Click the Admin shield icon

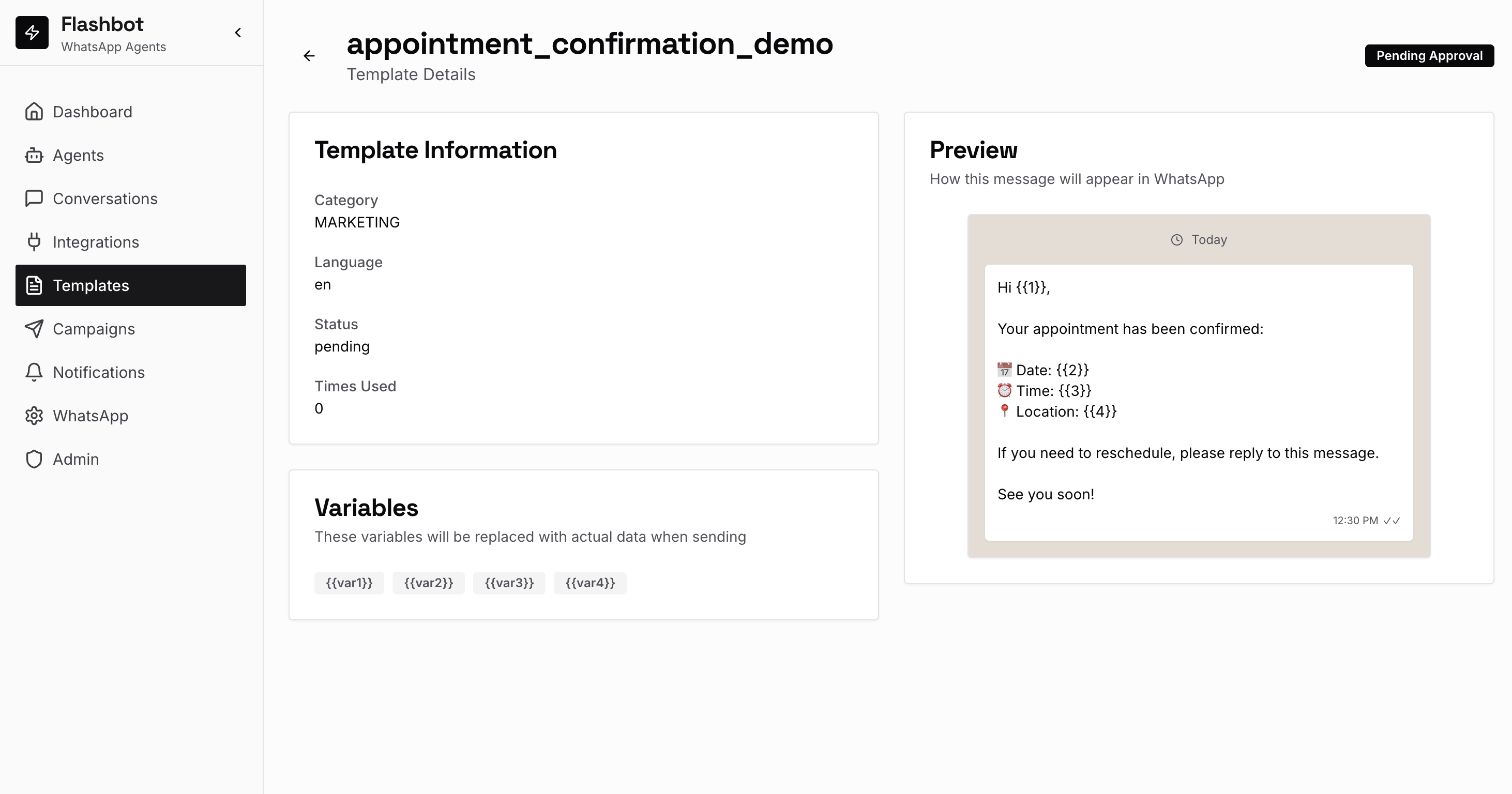(34, 459)
